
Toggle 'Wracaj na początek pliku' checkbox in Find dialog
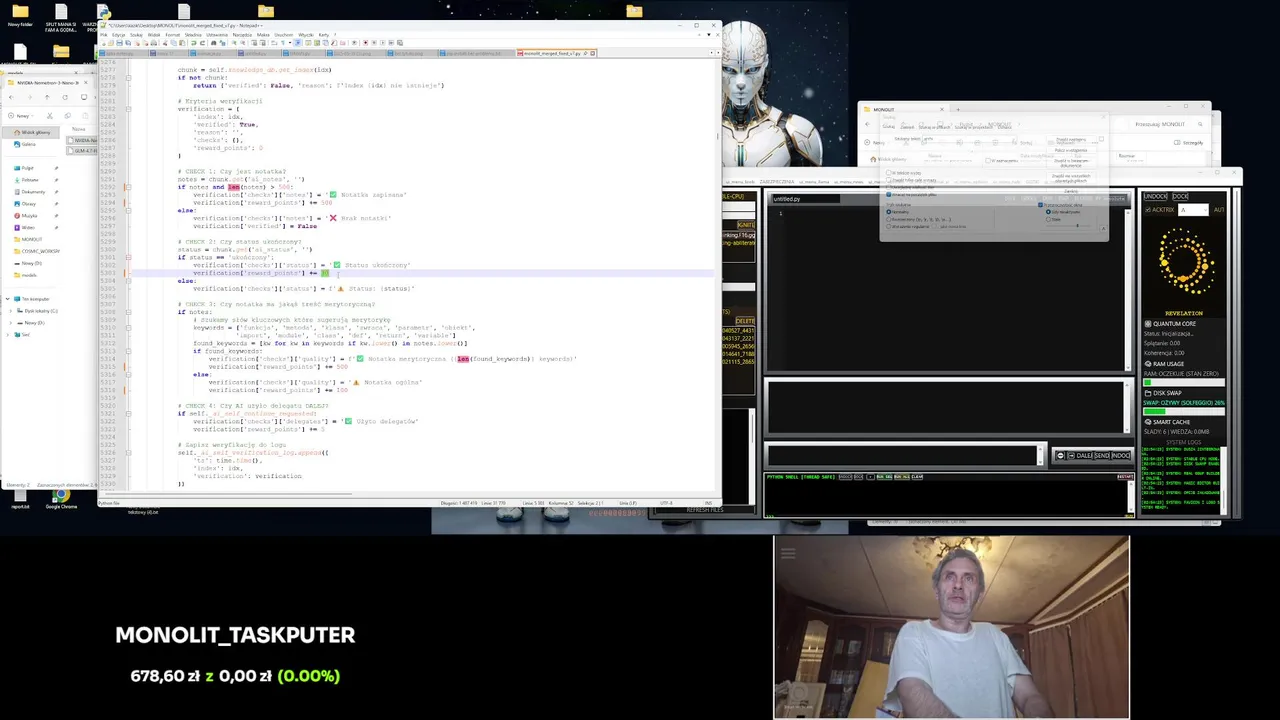pyautogui.click(x=889, y=195)
